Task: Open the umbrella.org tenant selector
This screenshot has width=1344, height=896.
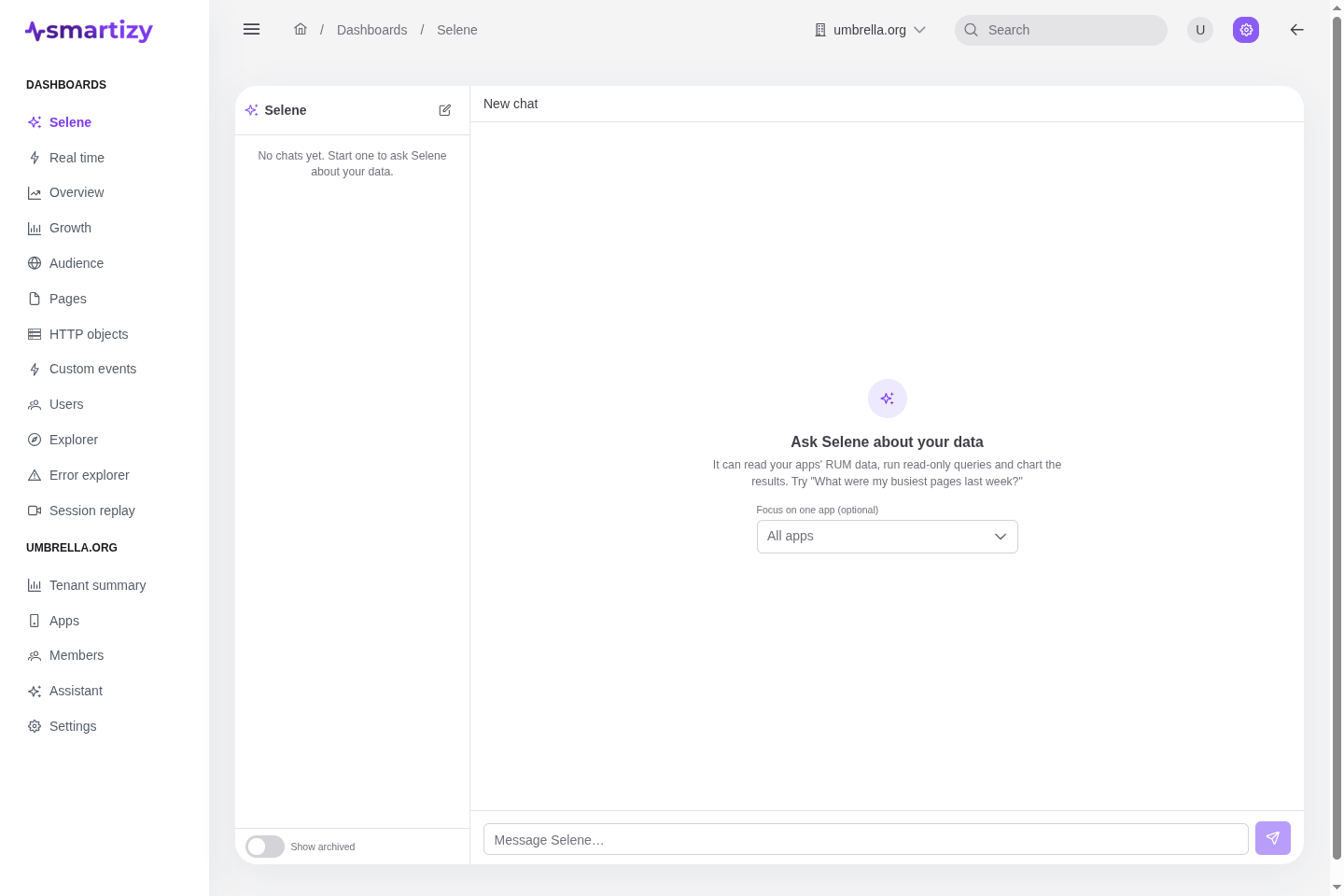Action: 870,30
